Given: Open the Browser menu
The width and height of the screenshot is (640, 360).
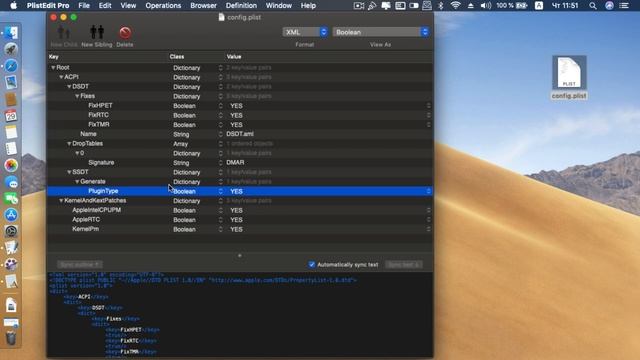Looking at the screenshot, I should [203, 6].
